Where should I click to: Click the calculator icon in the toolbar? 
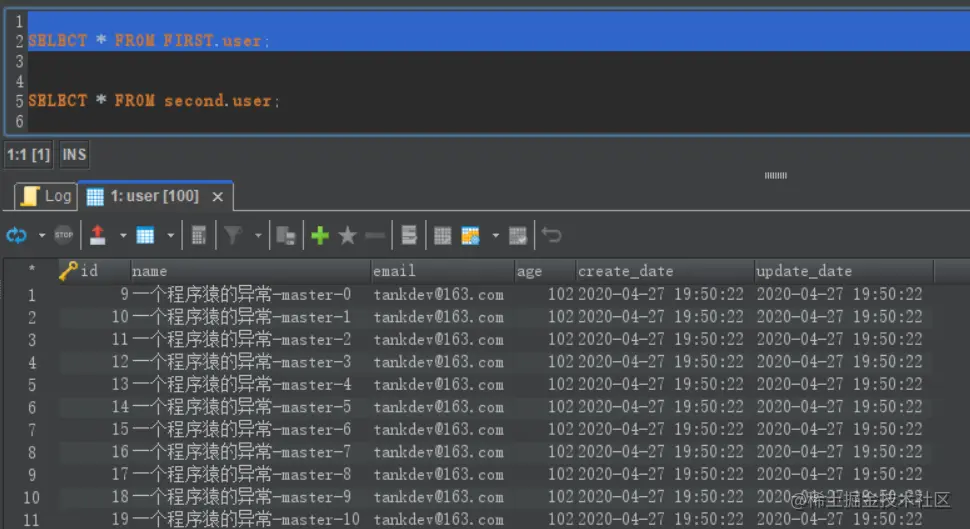pyautogui.click(x=199, y=235)
